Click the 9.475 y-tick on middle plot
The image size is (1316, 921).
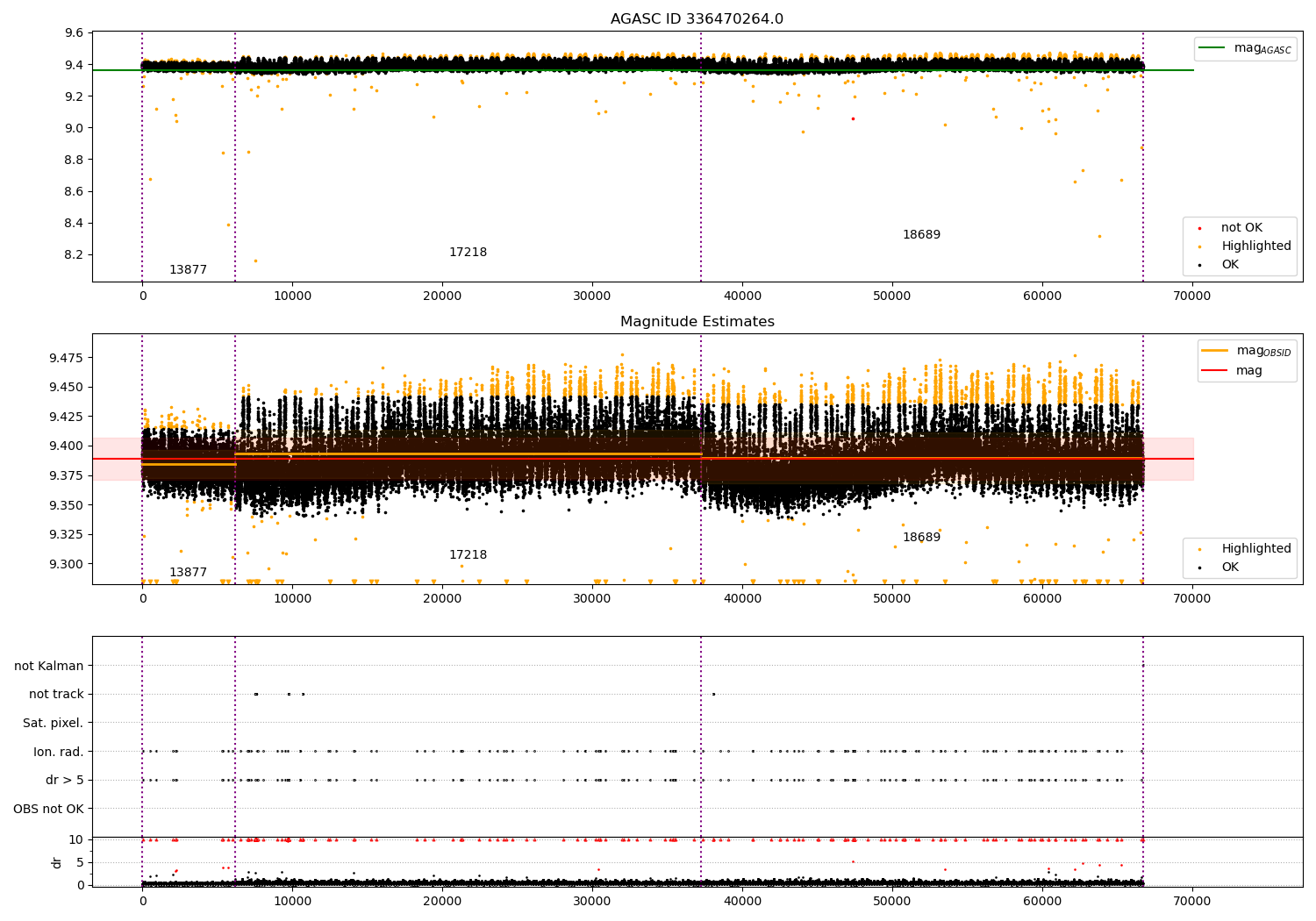tap(66, 358)
